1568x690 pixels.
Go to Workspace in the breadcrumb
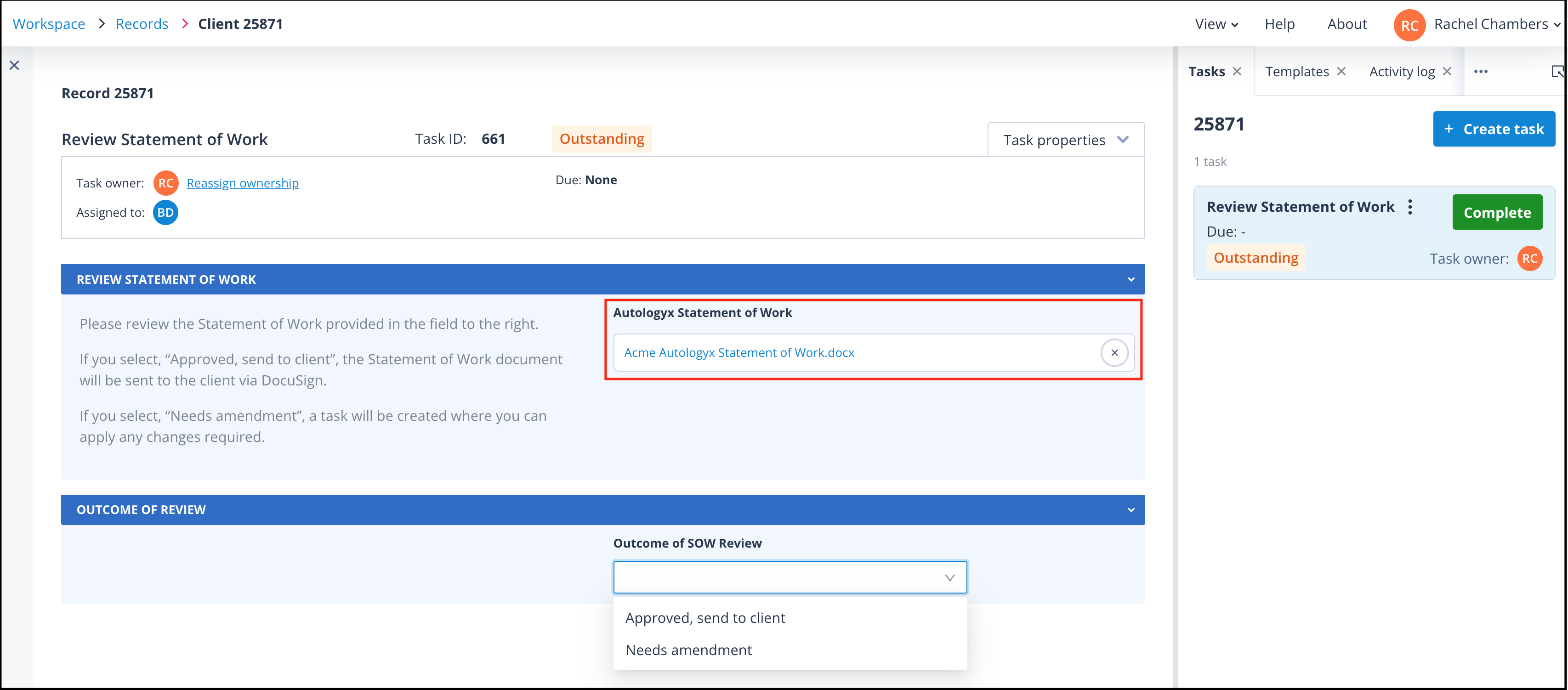tap(49, 24)
